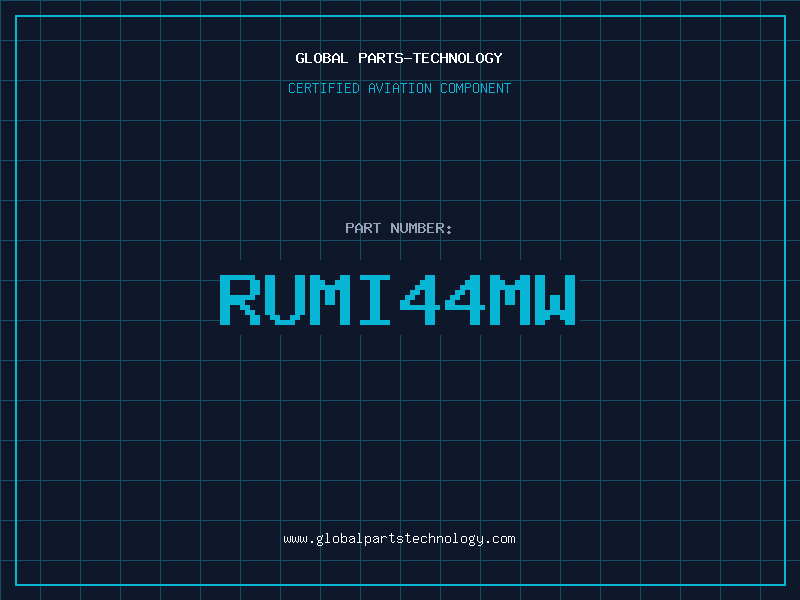This screenshot has width=800, height=600.
Task: Click the word NUMBER: in the label
Action: tap(421, 228)
